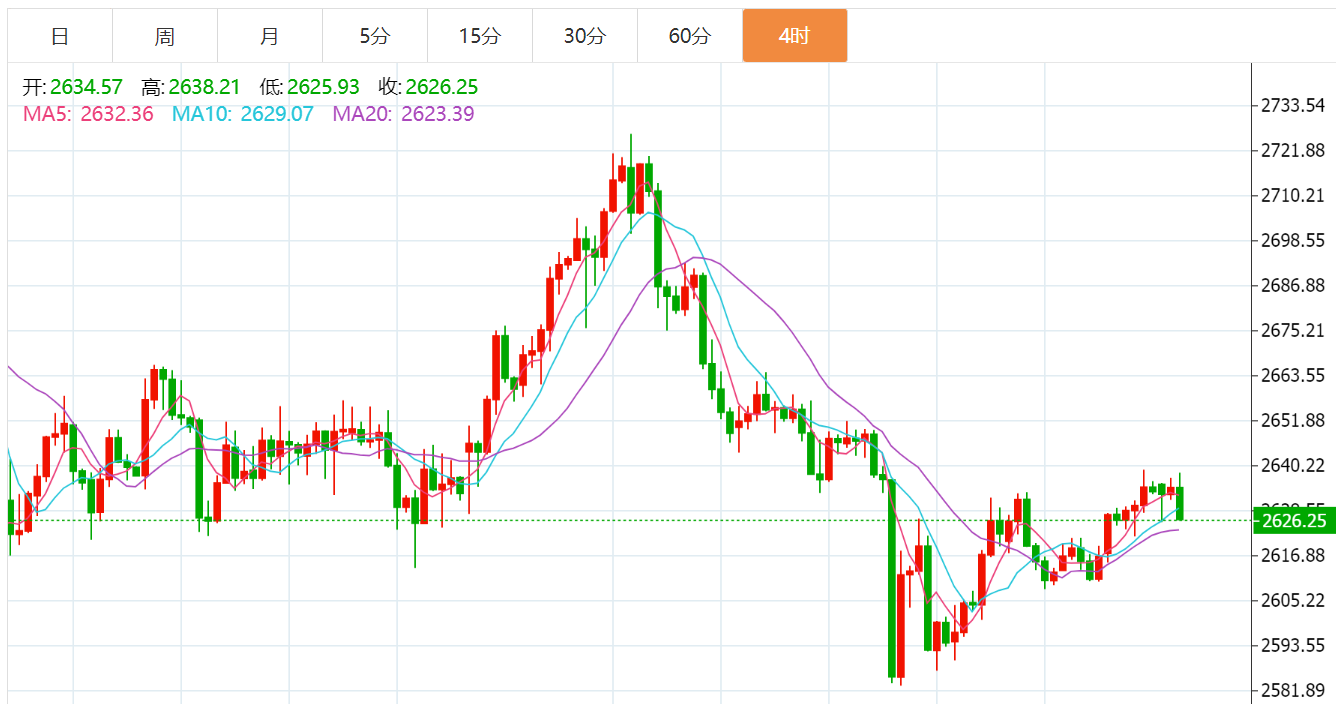Click the low price 低:2625.93
This screenshot has height=704, width=1336.
coord(310,88)
